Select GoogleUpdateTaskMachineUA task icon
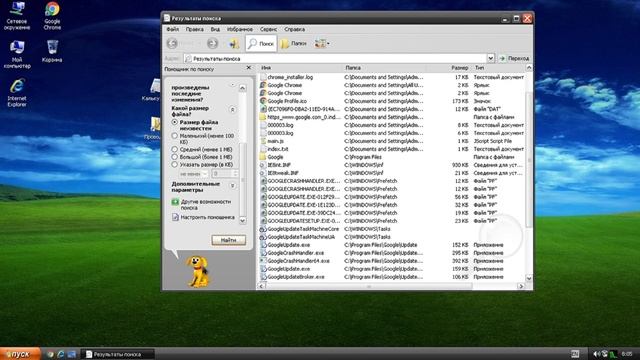 263,237
